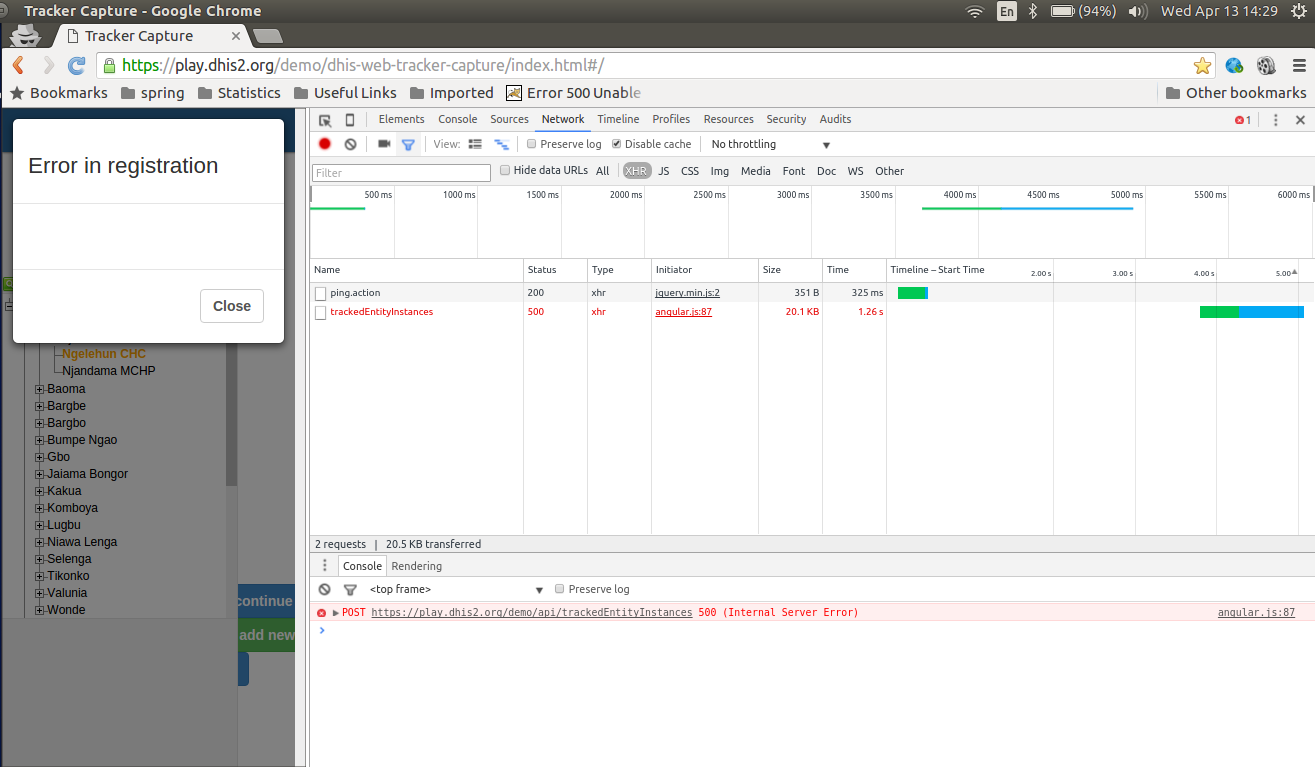This screenshot has width=1315, height=767.
Task: Expand the Baoma tree node
Action: click(40, 389)
